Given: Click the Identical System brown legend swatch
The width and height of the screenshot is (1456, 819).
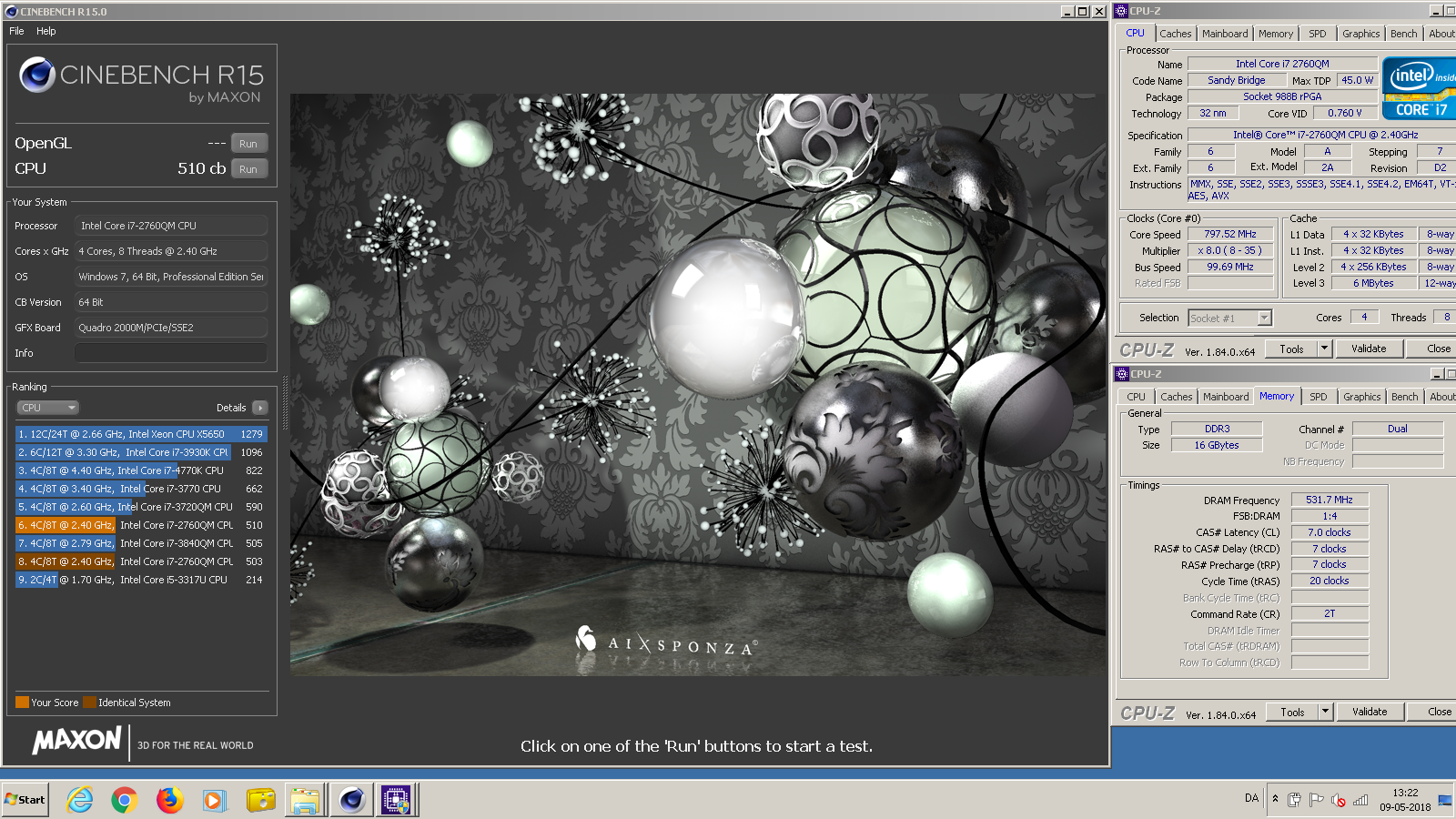Looking at the screenshot, I should [x=89, y=703].
